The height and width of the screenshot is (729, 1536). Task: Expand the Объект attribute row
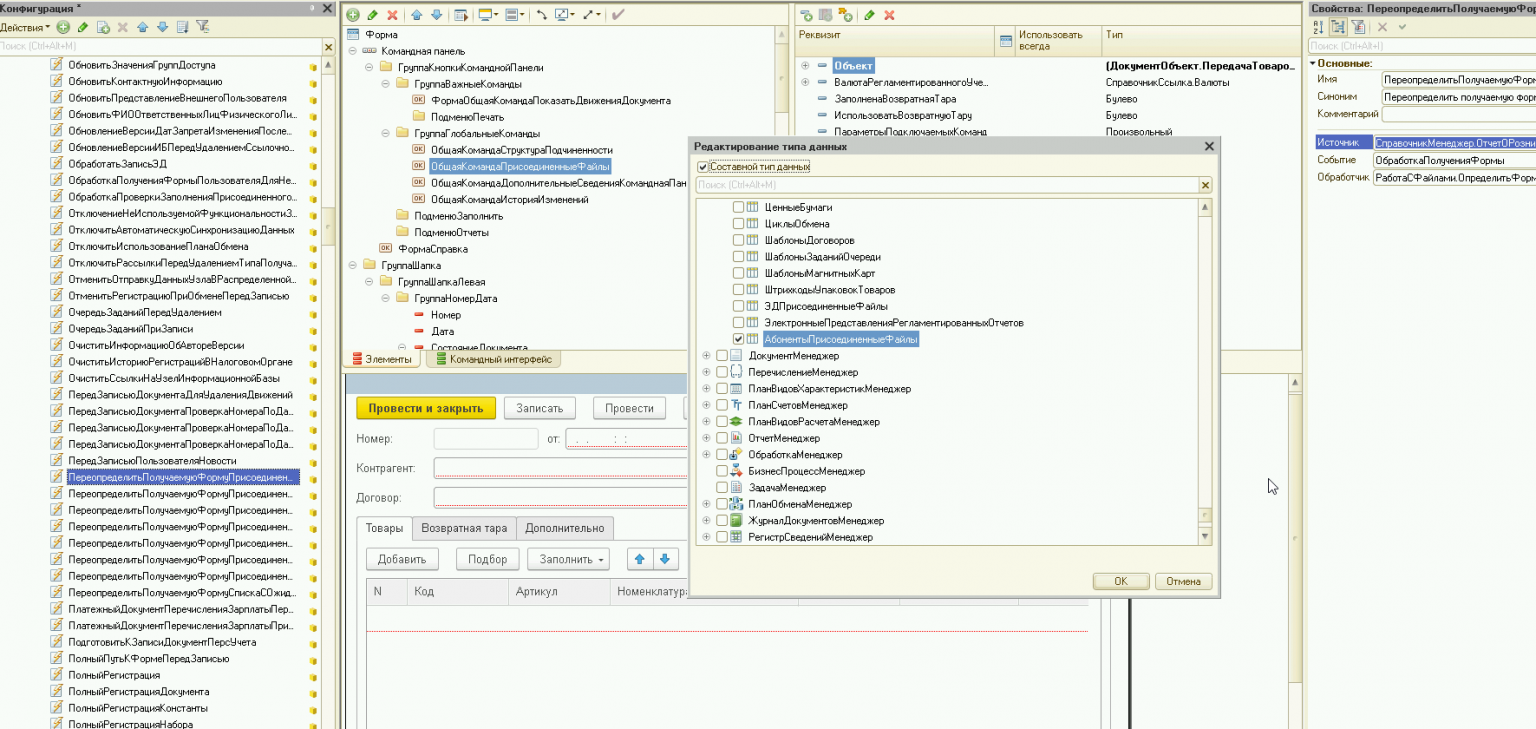tap(805, 66)
